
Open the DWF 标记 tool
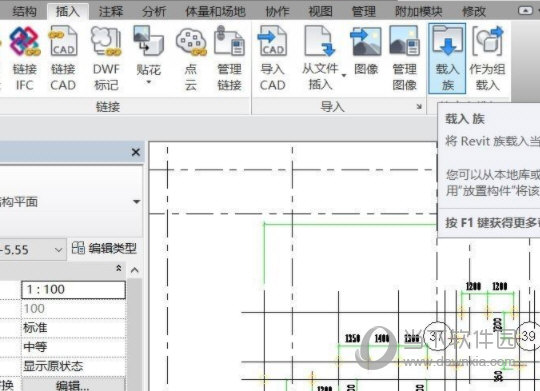[106, 59]
